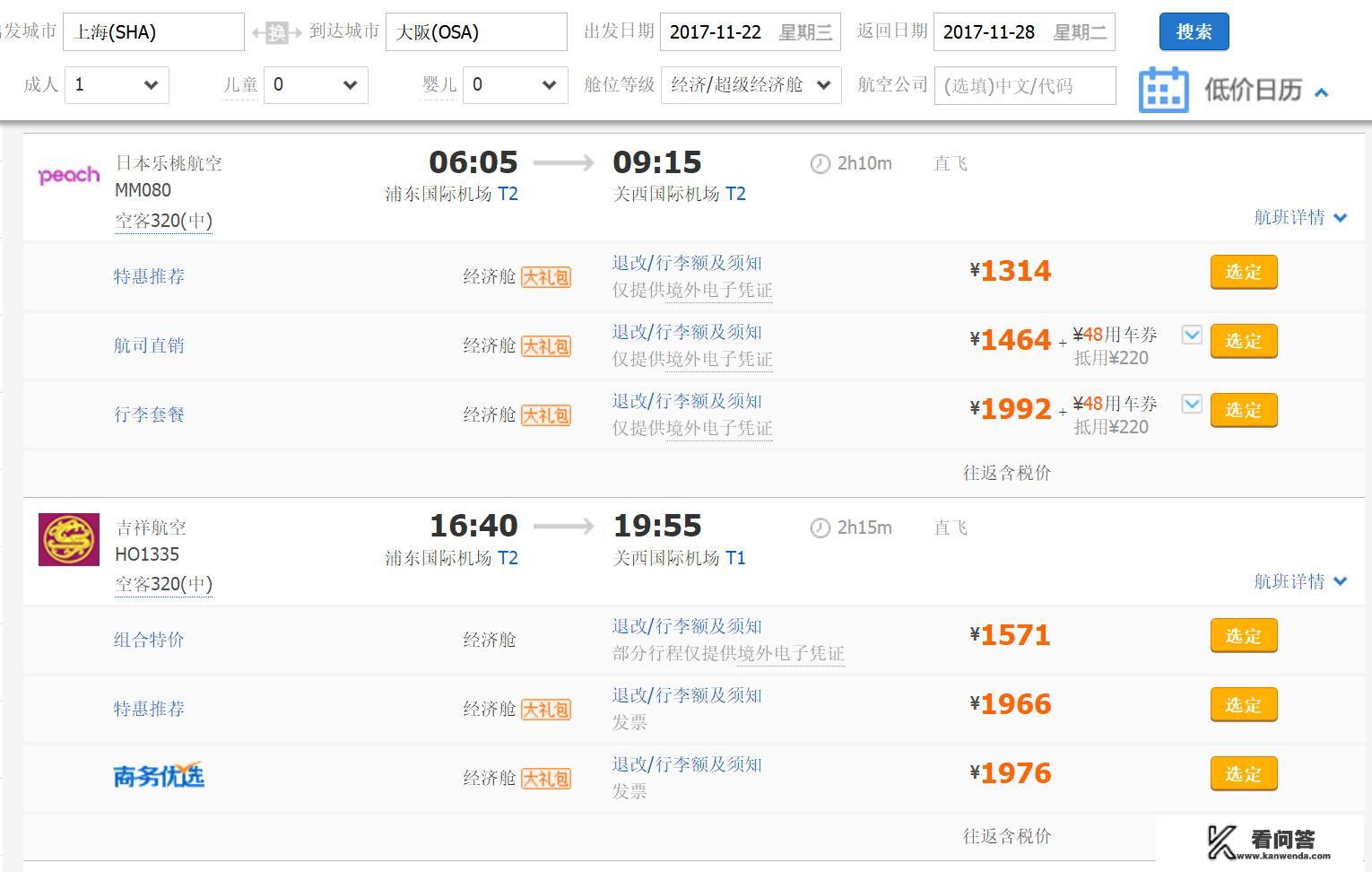This screenshot has height=872, width=1372.
Task: Click flight number MM080
Action: [x=143, y=190]
